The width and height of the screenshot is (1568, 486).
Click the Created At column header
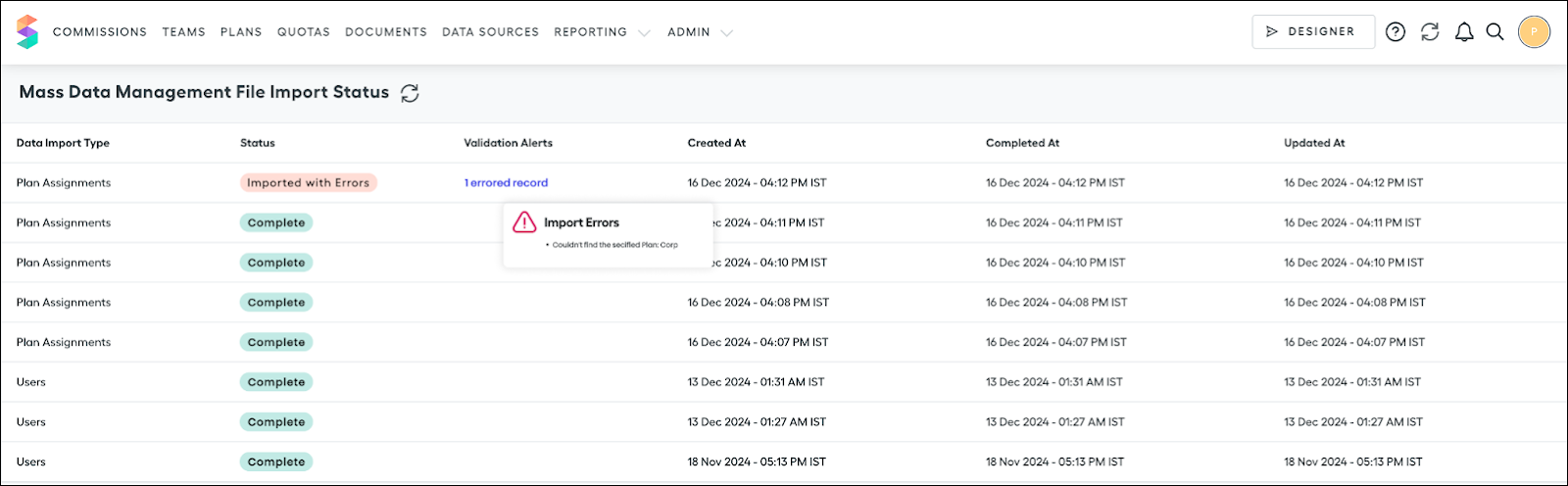click(716, 143)
